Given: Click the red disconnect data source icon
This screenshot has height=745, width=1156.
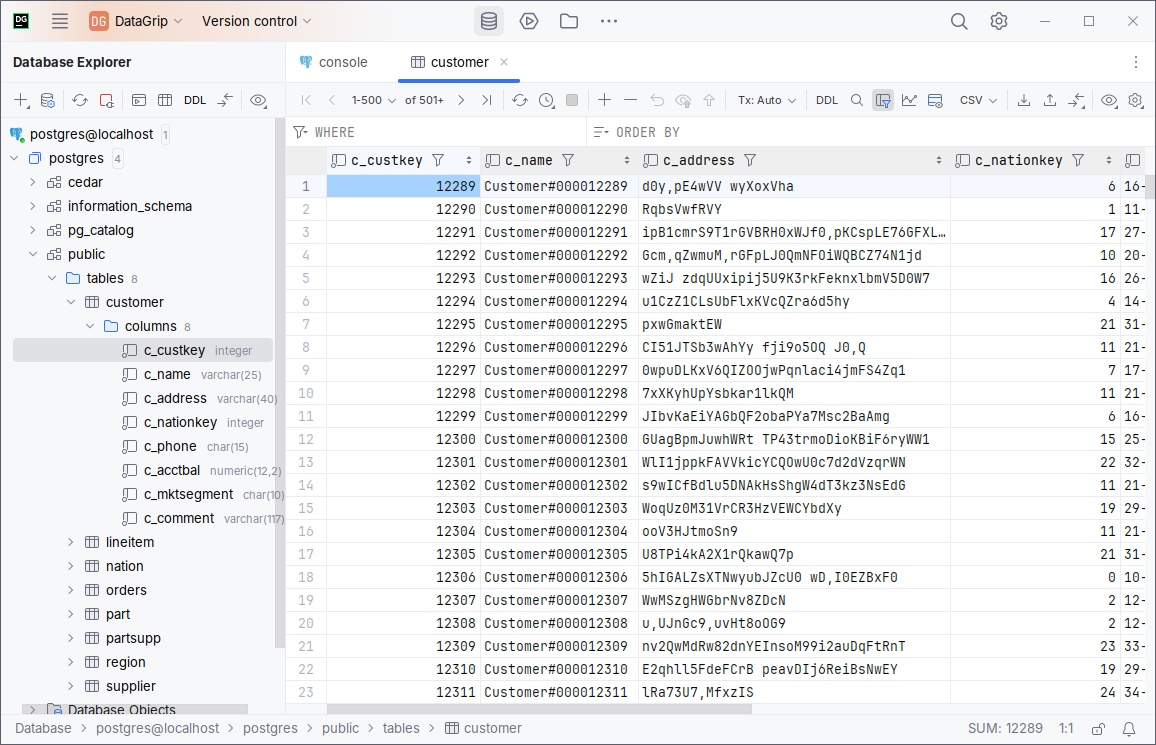Looking at the screenshot, I should pos(106,100).
